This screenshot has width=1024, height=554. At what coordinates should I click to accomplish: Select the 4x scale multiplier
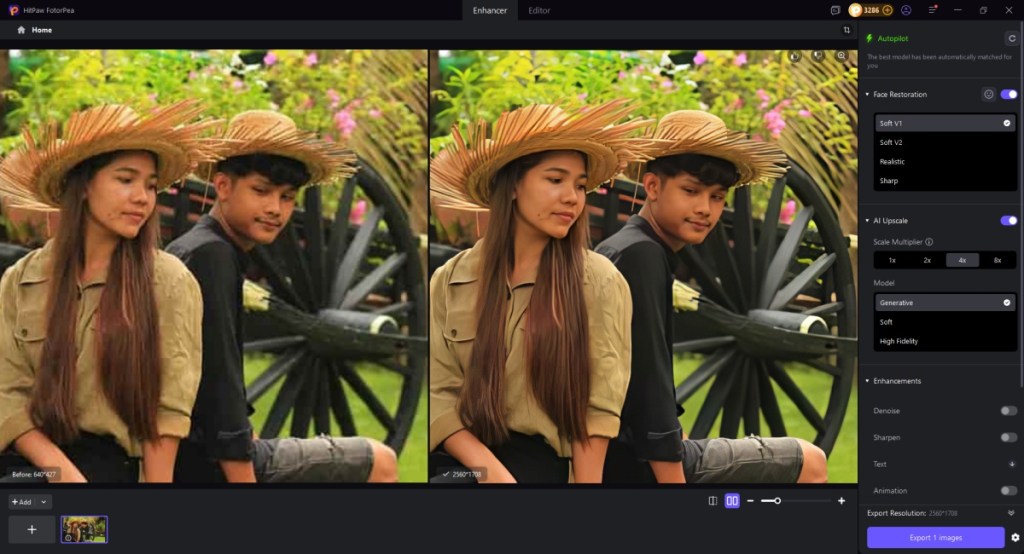click(962, 260)
